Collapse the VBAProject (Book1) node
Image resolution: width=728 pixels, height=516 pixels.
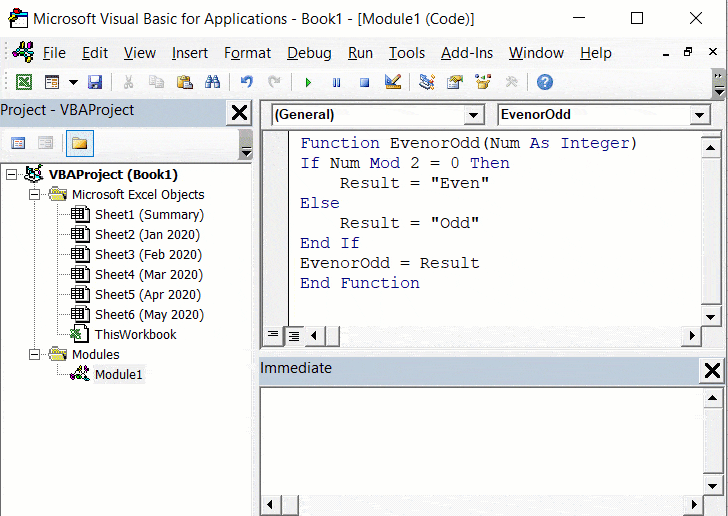11,175
